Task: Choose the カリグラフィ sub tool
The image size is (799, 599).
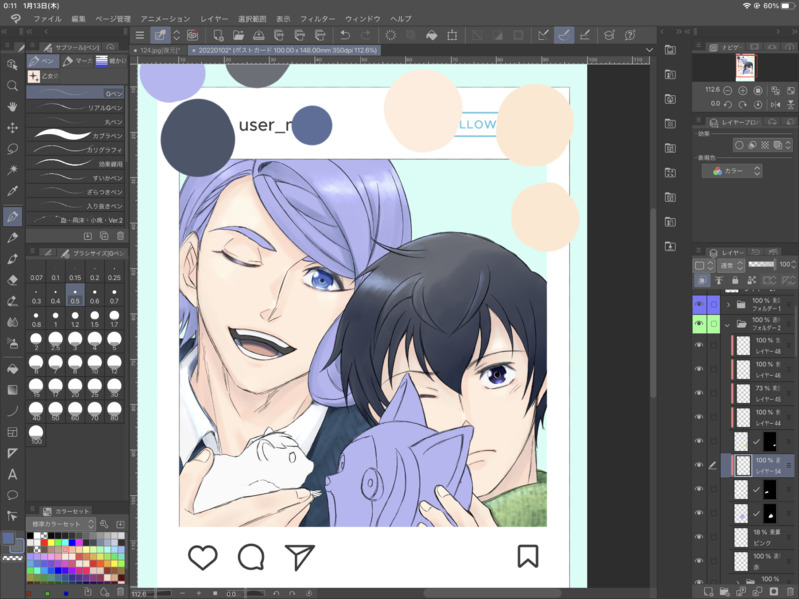Action: pyautogui.click(x=75, y=149)
